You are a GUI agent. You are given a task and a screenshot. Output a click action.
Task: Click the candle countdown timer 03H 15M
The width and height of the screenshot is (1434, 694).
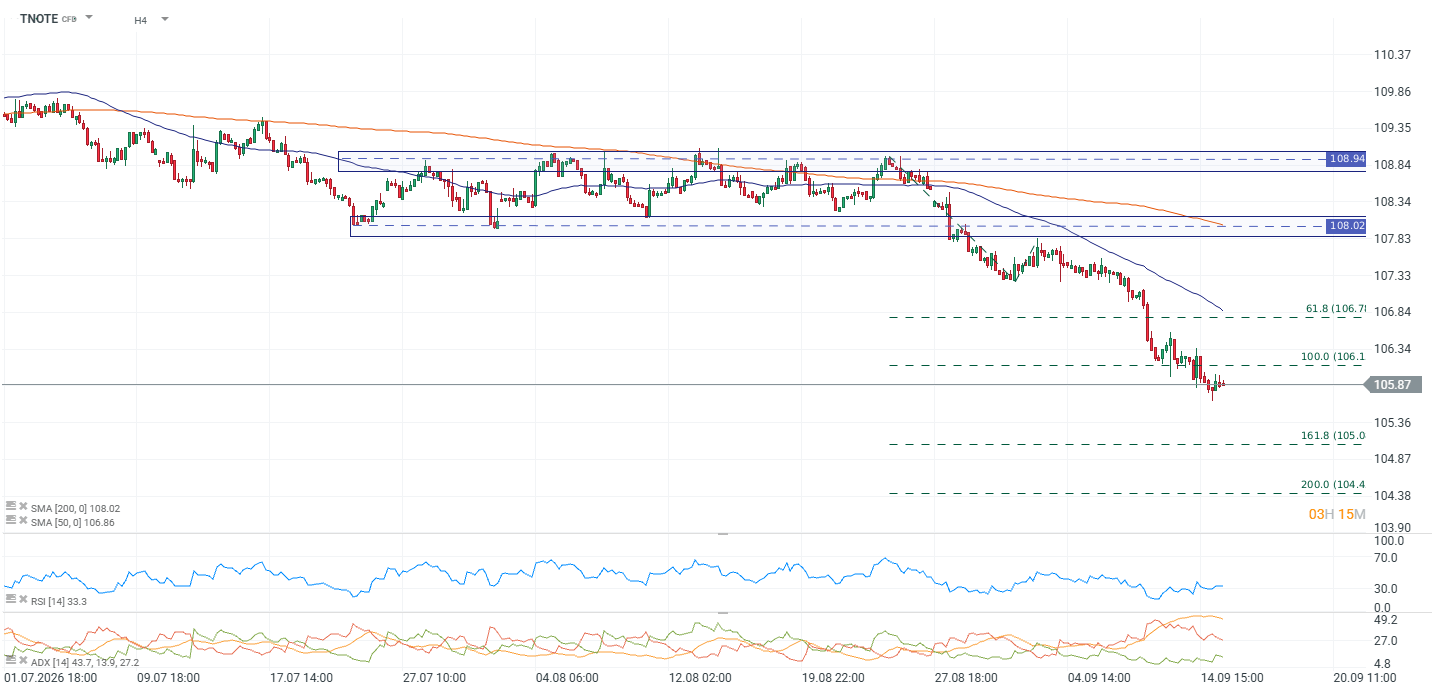[x=1337, y=514]
